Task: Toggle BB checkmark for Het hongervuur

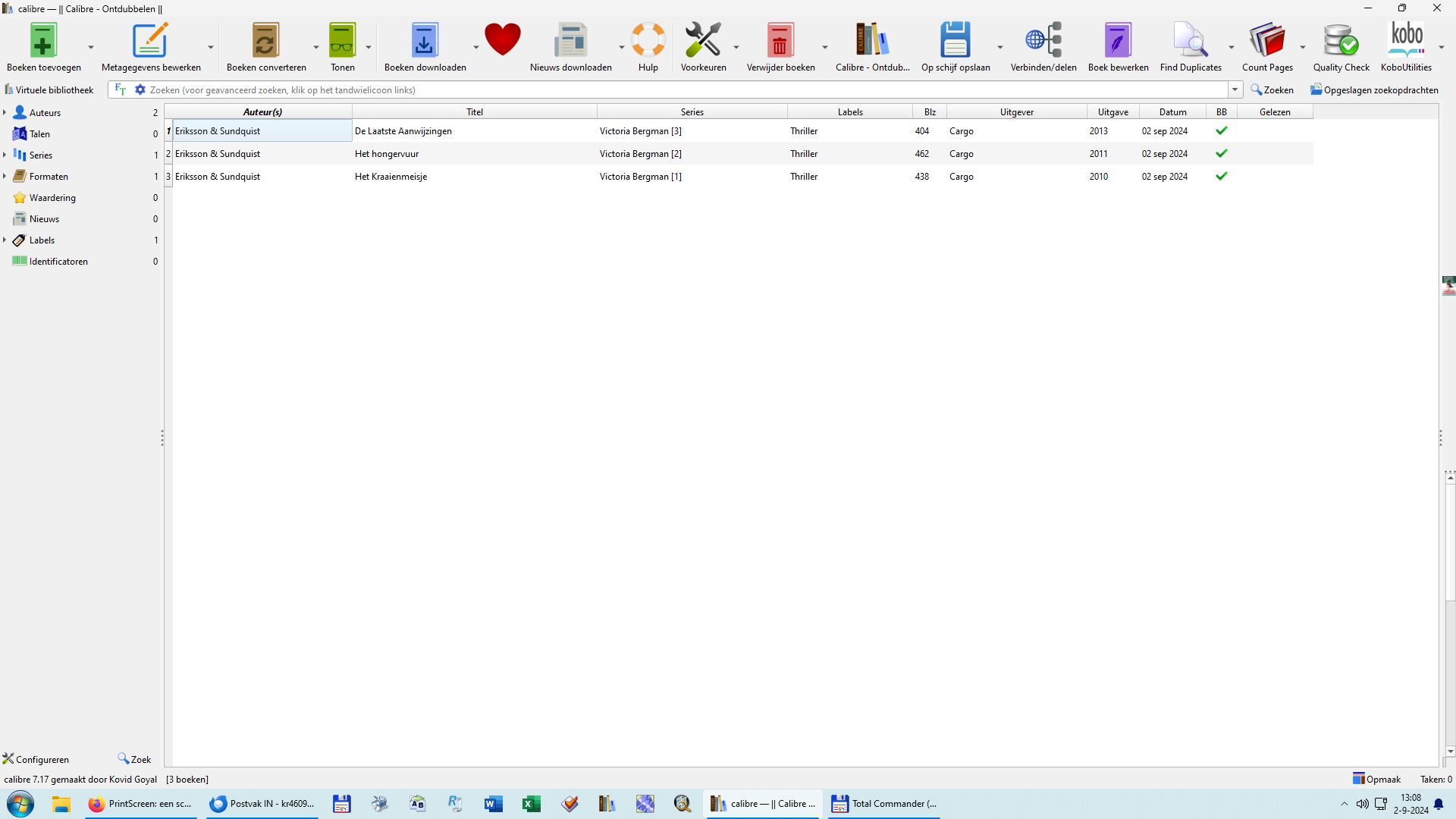Action: 1221,154
